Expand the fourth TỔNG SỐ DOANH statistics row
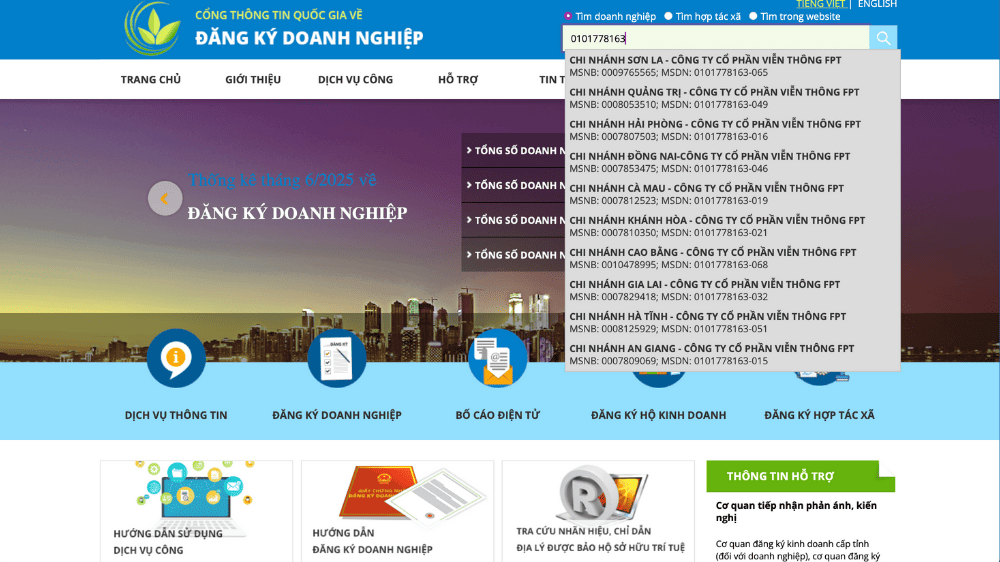This screenshot has height=562, width=1000. coord(514,255)
